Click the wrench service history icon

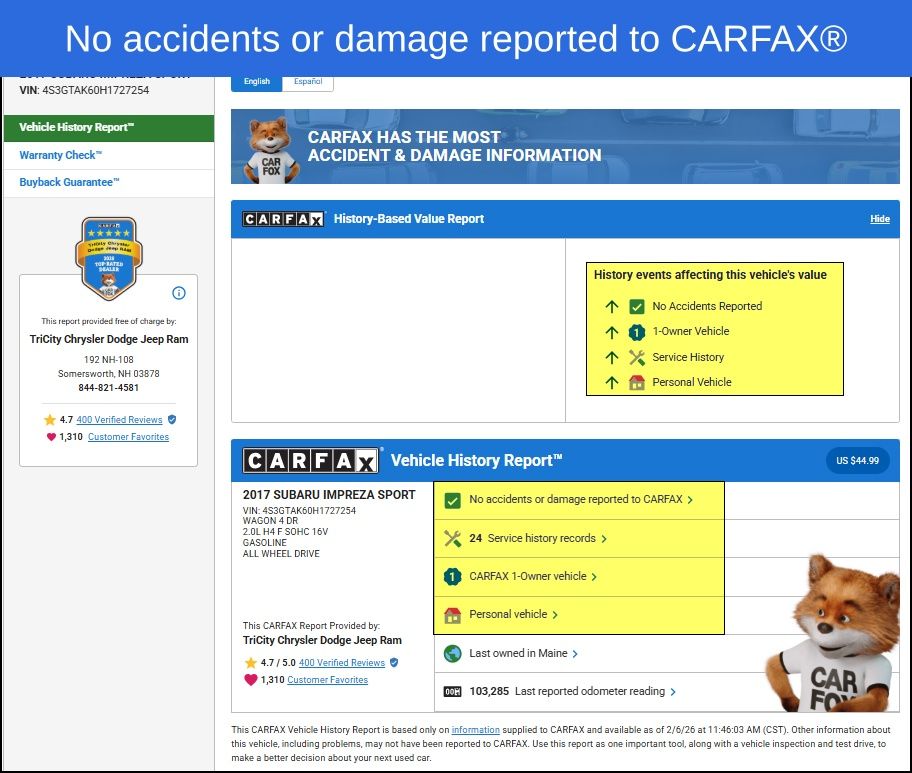click(452, 538)
